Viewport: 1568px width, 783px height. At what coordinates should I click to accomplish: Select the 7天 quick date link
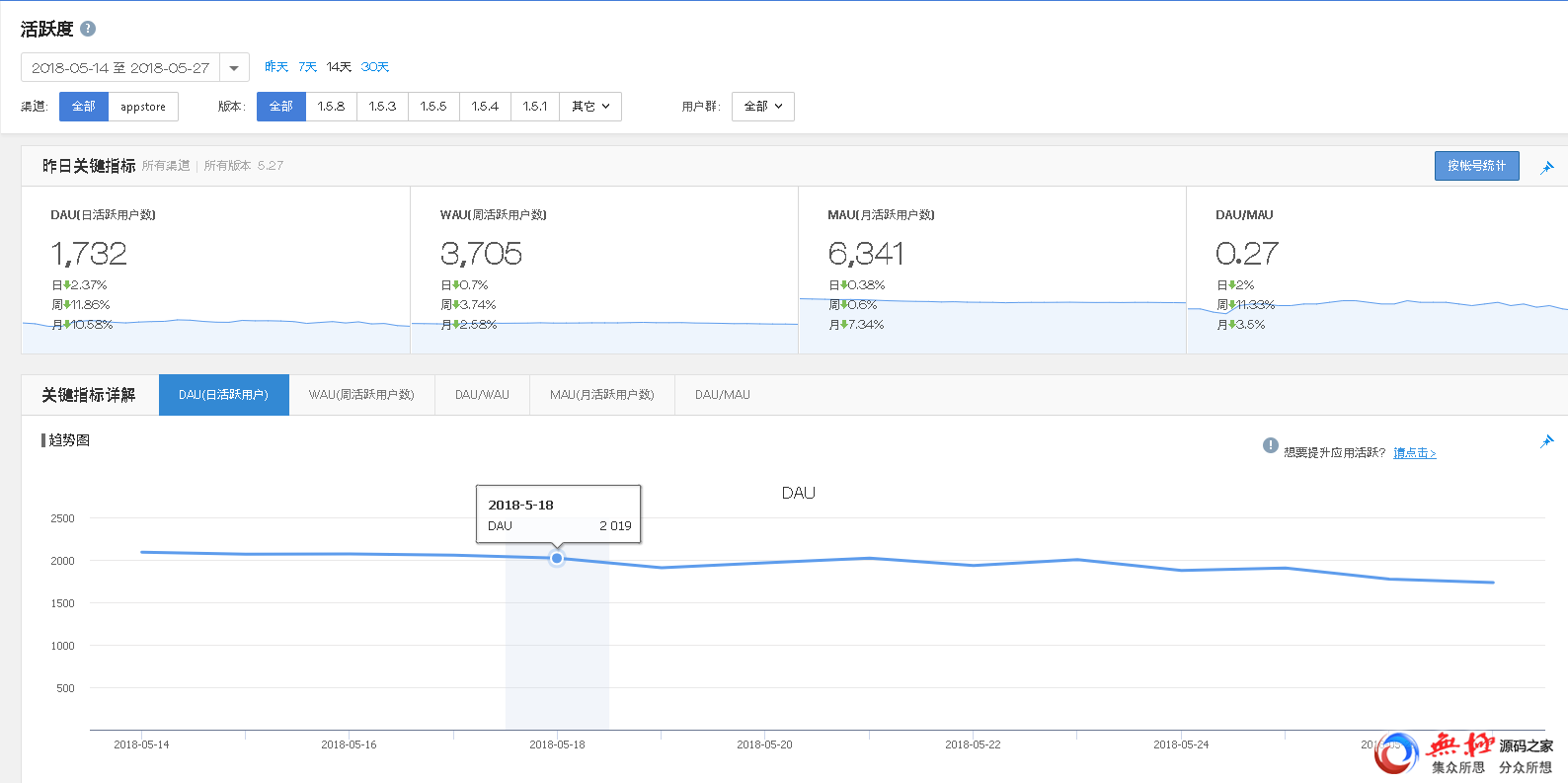coord(308,67)
